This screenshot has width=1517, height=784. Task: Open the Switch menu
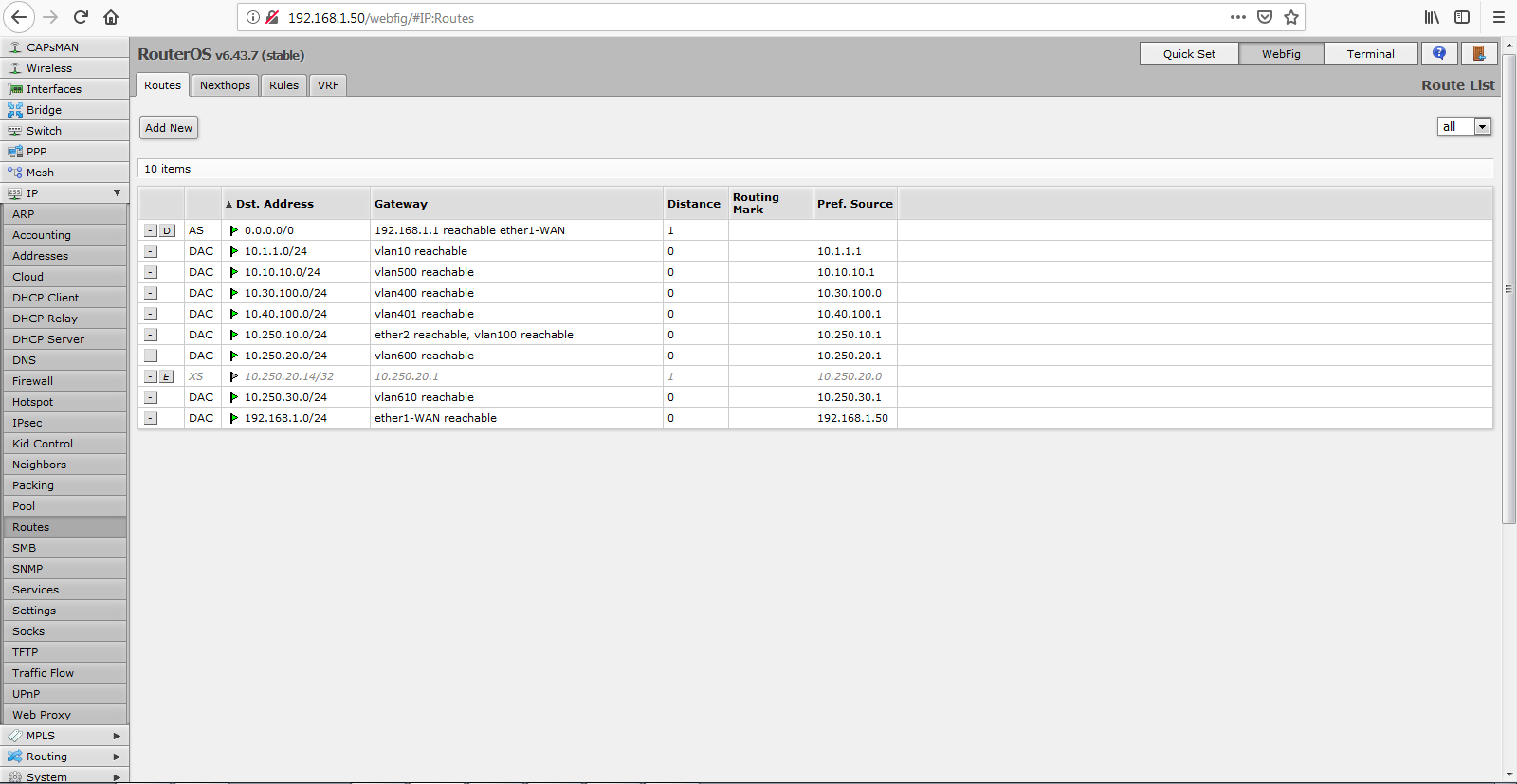[64, 131]
